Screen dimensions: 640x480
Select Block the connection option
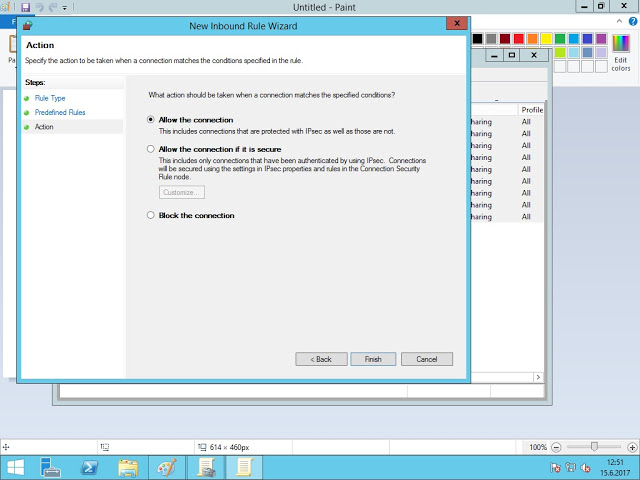pos(151,215)
